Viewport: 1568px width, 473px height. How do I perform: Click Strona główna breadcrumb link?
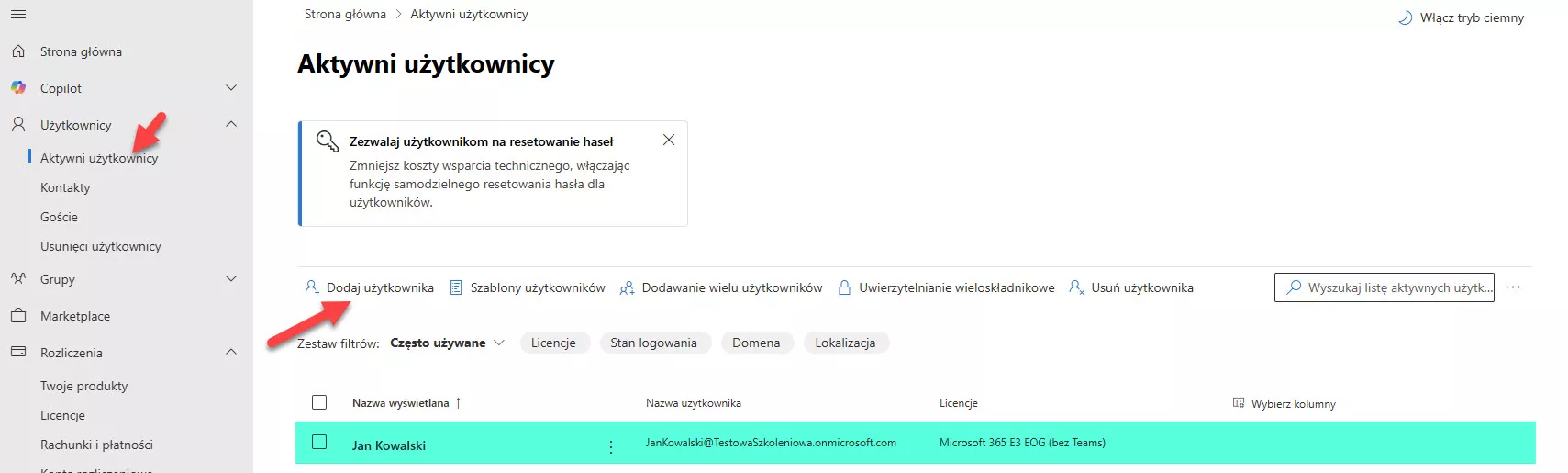tap(345, 15)
